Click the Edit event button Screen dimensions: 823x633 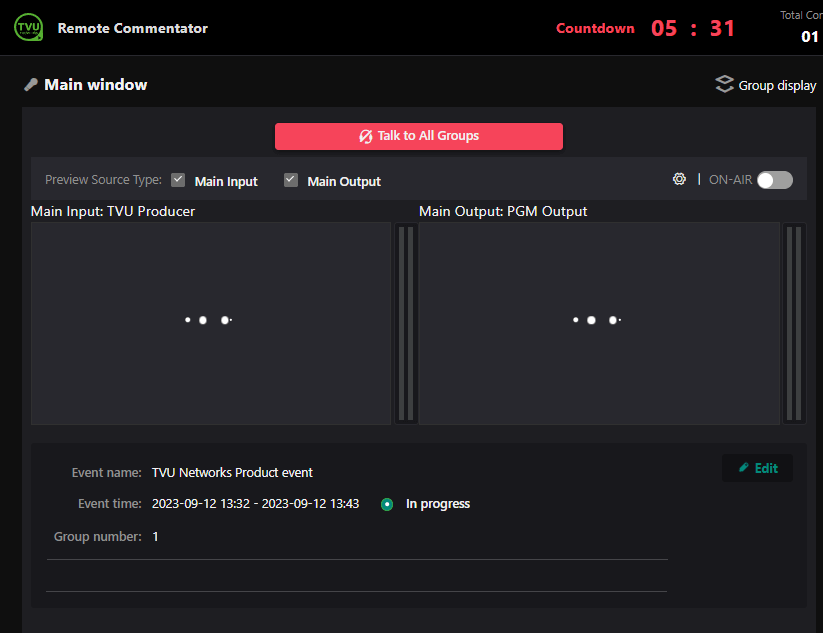757,468
